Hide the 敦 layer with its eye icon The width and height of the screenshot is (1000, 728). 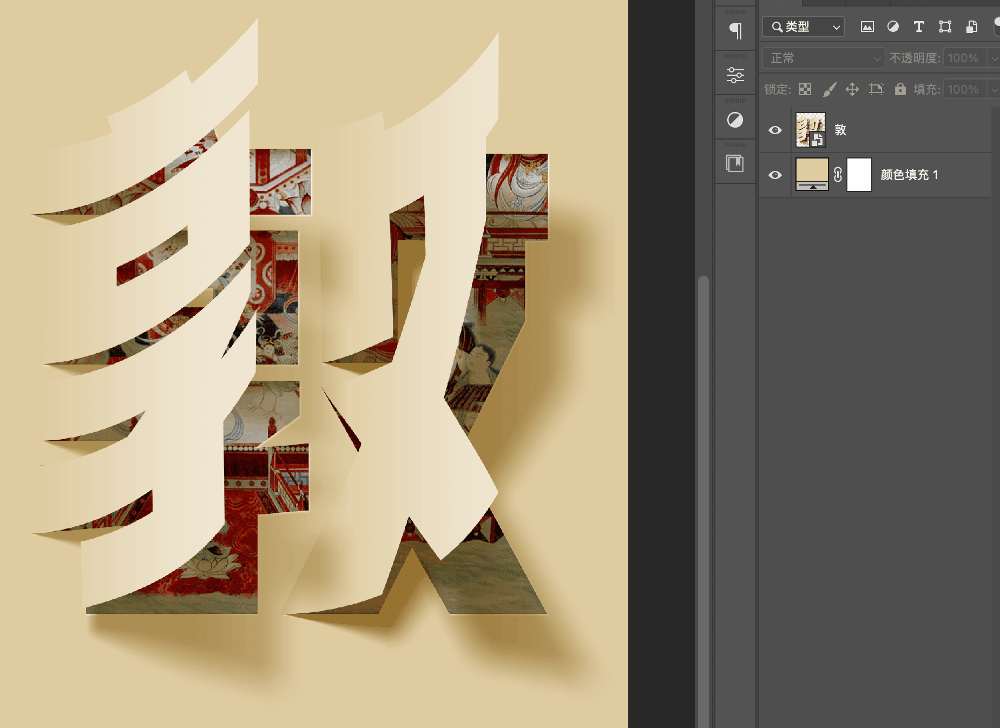click(775, 130)
